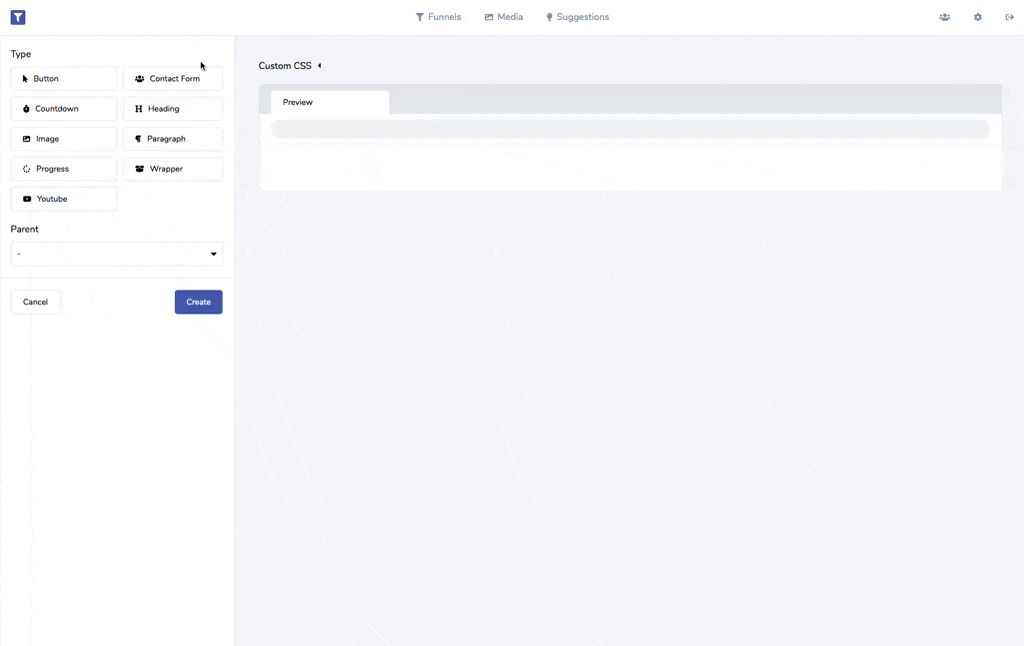
Task: Open the Media menu item
Action: tap(504, 17)
